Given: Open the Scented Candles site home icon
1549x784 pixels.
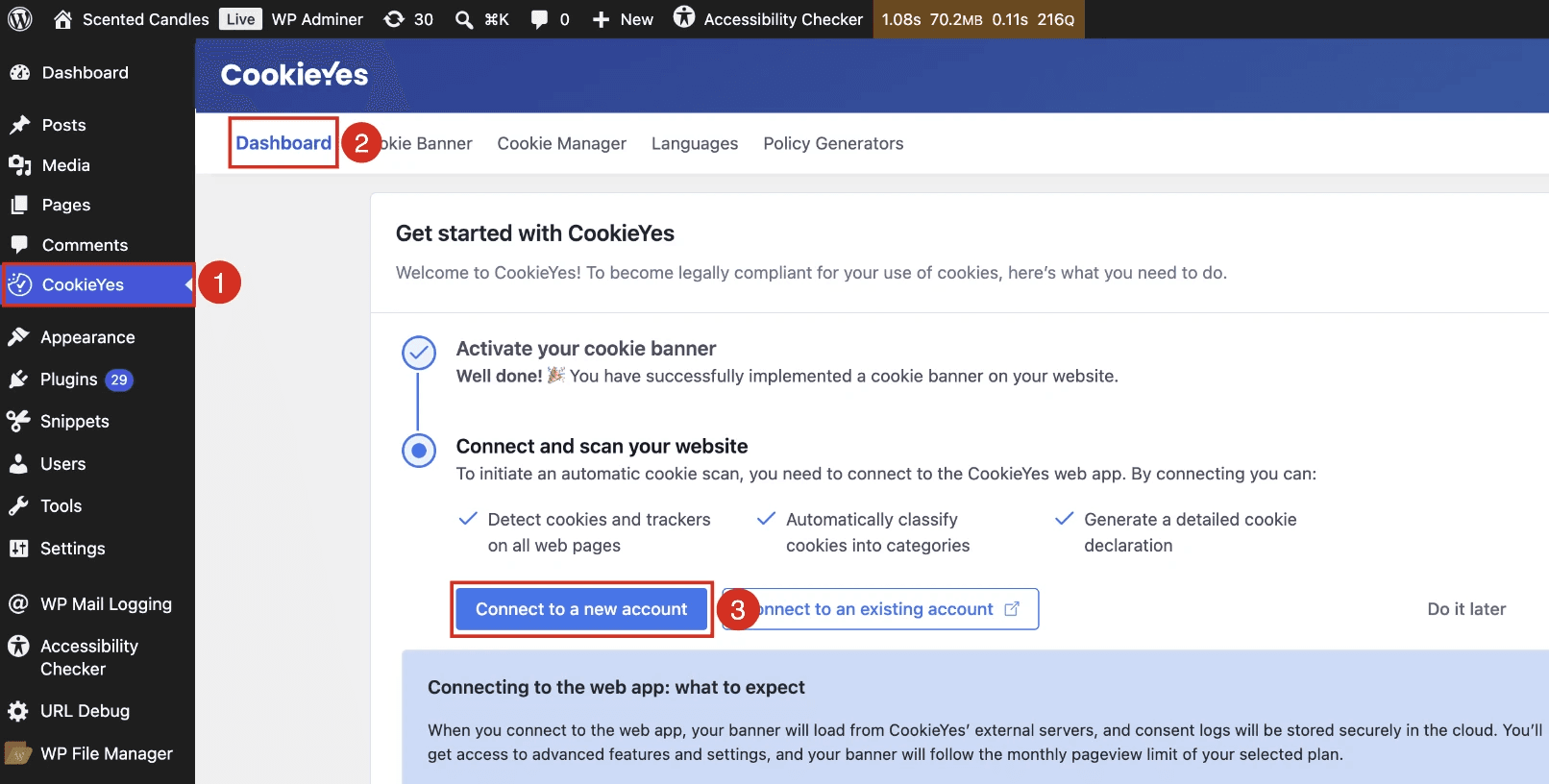Looking at the screenshot, I should 62,19.
